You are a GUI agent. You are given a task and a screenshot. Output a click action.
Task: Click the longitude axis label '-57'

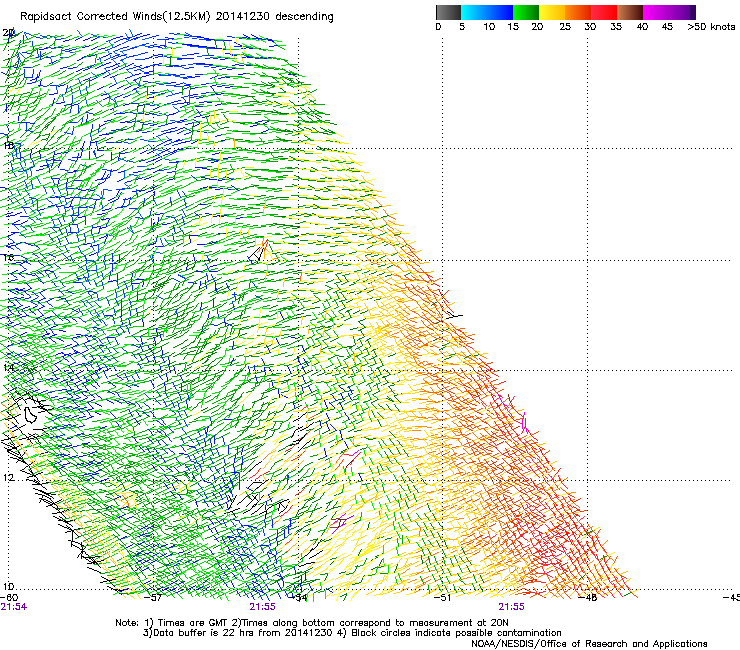[153, 598]
